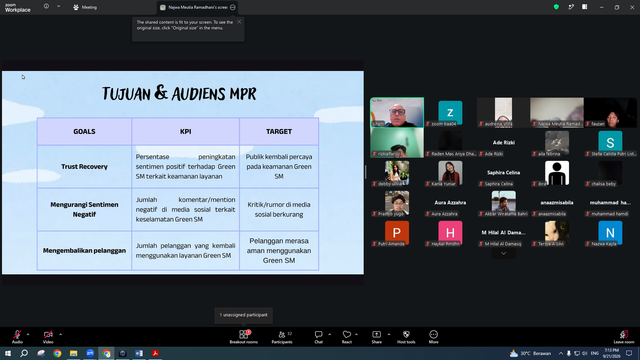640x360 pixels.
Task: Click the slide title Tujuan & Audiens MPR
Action: point(179,93)
